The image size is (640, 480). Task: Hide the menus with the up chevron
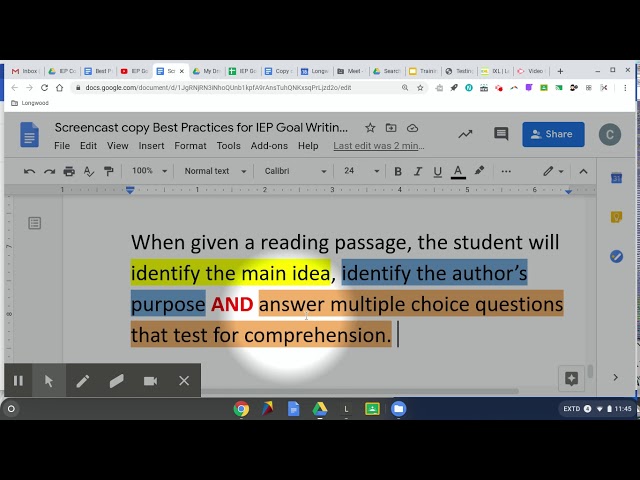pos(583,171)
